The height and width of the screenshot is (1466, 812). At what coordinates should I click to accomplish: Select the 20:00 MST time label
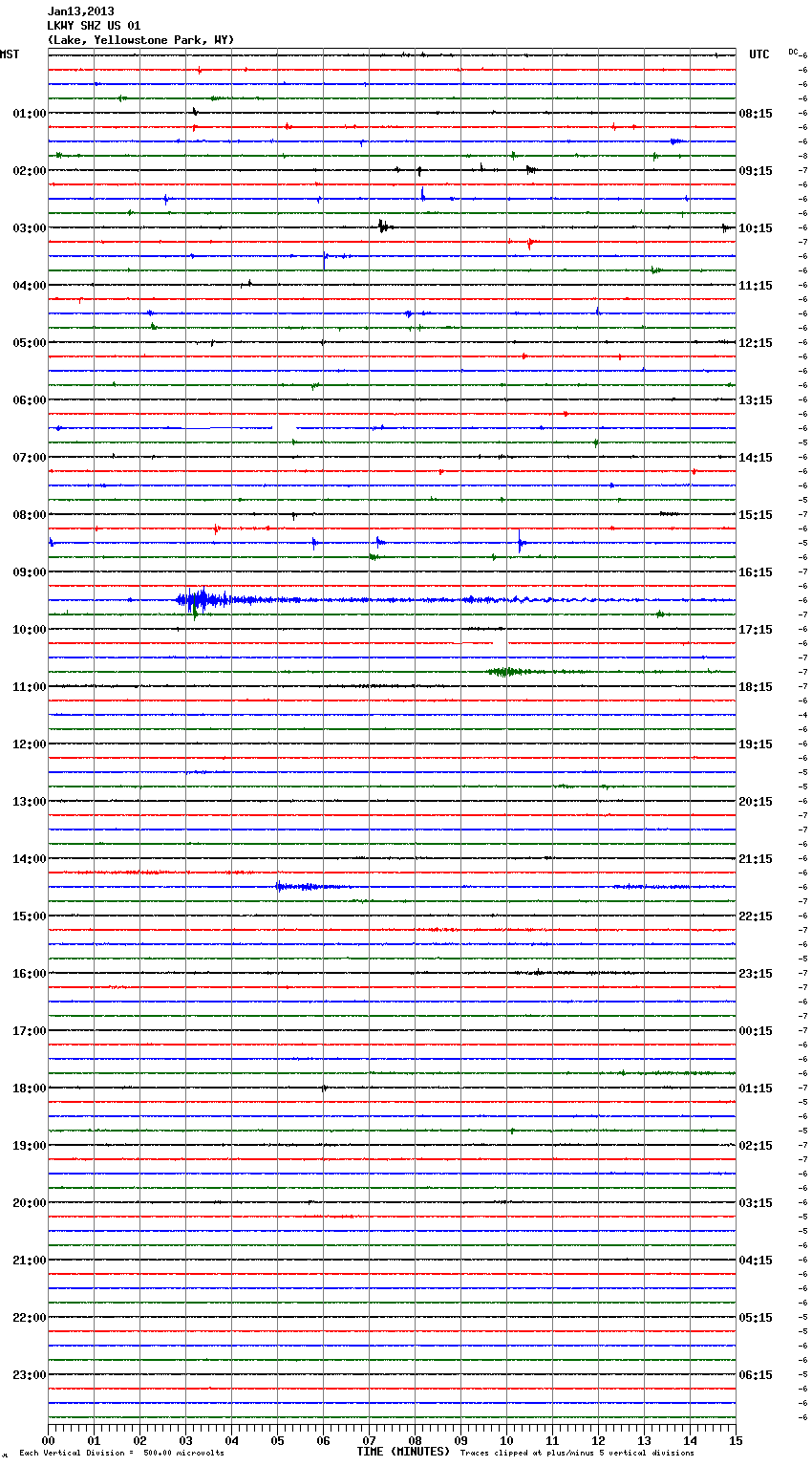[x=30, y=1203]
